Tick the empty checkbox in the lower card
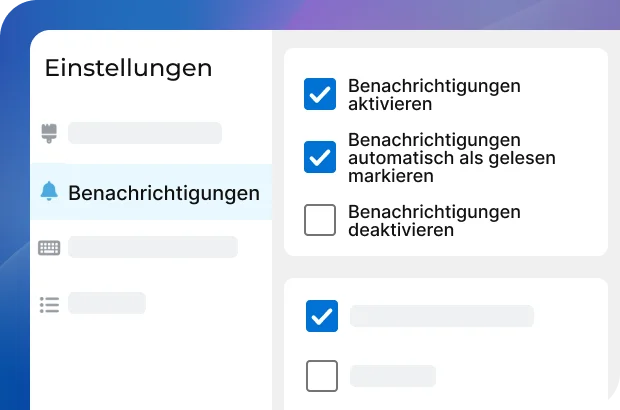Viewport: 620px width, 410px height. click(x=322, y=376)
